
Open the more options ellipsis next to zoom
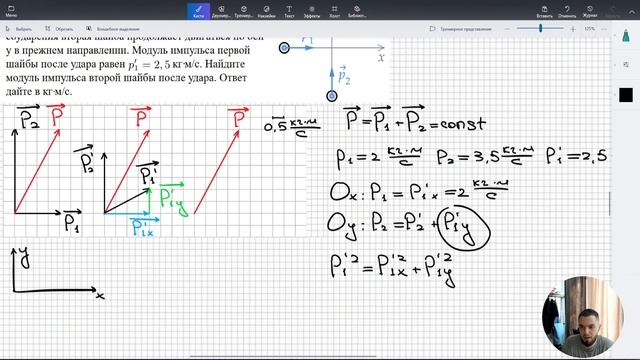coord(604,29)
